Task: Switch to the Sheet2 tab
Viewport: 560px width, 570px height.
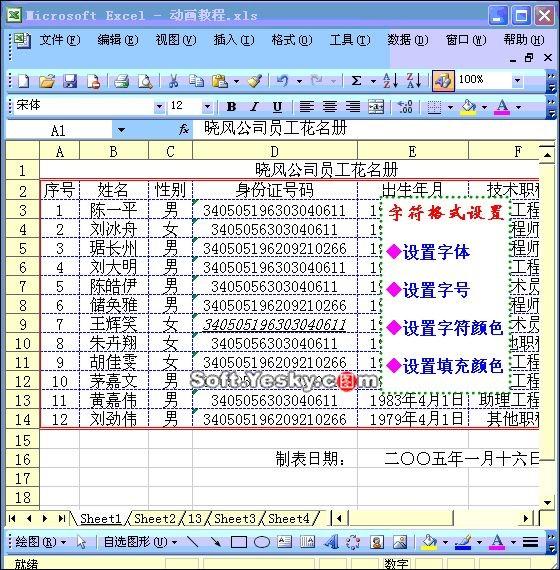Action: coord(155,518)
